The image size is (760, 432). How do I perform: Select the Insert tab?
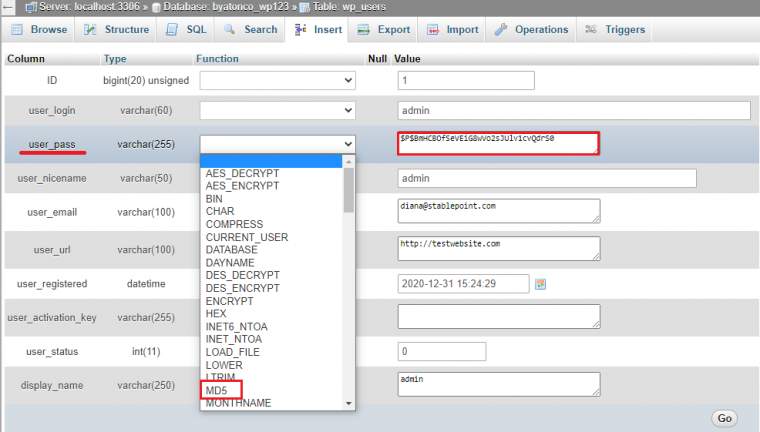pyautogui.click(x=317, y=30)
